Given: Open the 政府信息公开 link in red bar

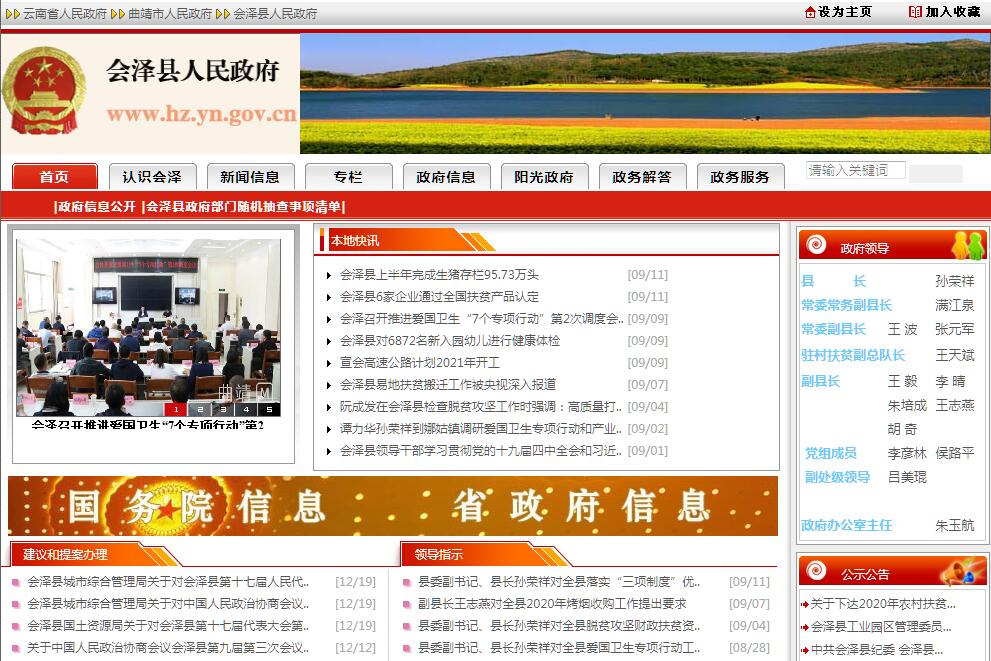Looking at the screenshot, I should [96, 207].
